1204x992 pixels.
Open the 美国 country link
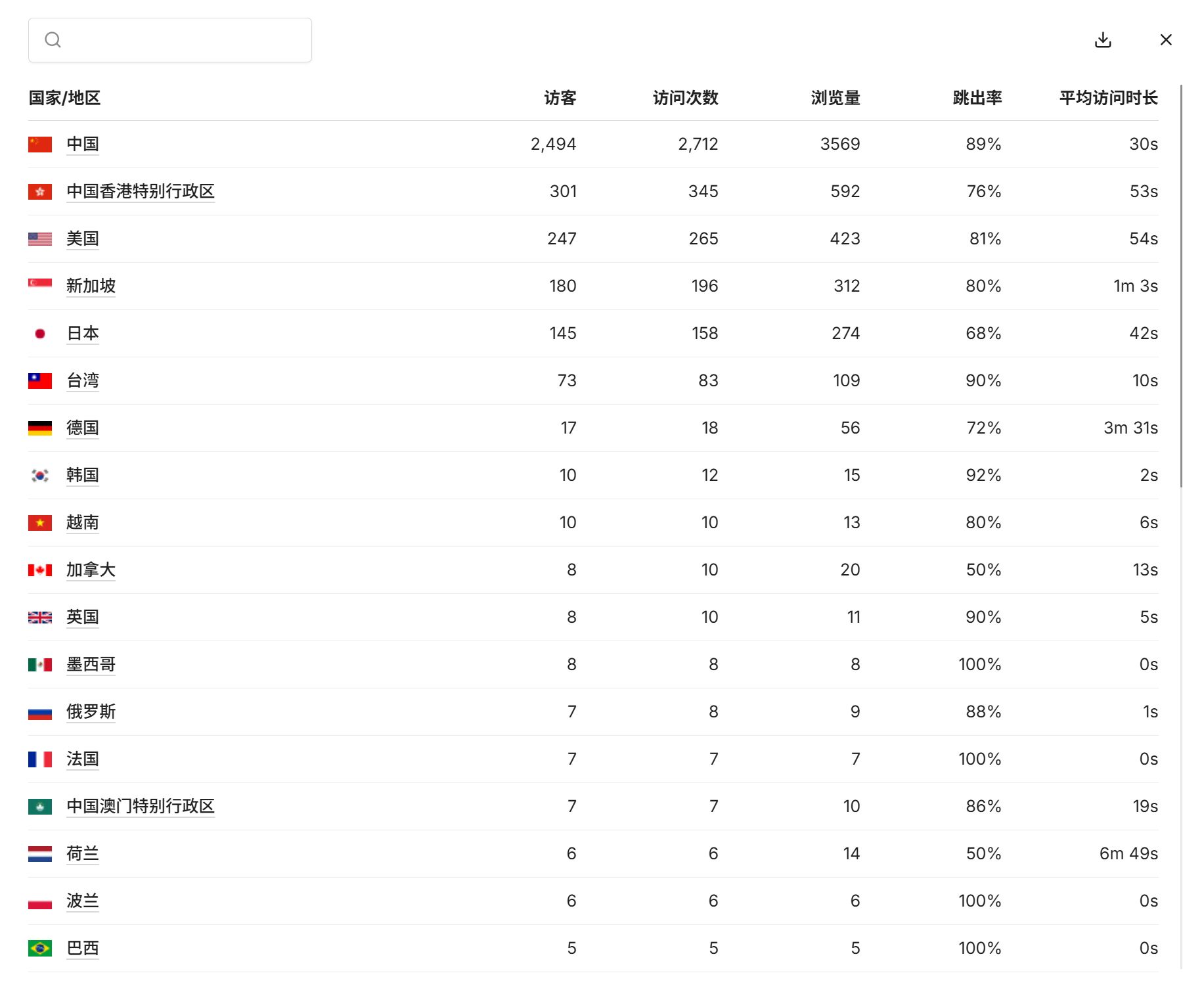pyautogui.click(x=83, y=238)
